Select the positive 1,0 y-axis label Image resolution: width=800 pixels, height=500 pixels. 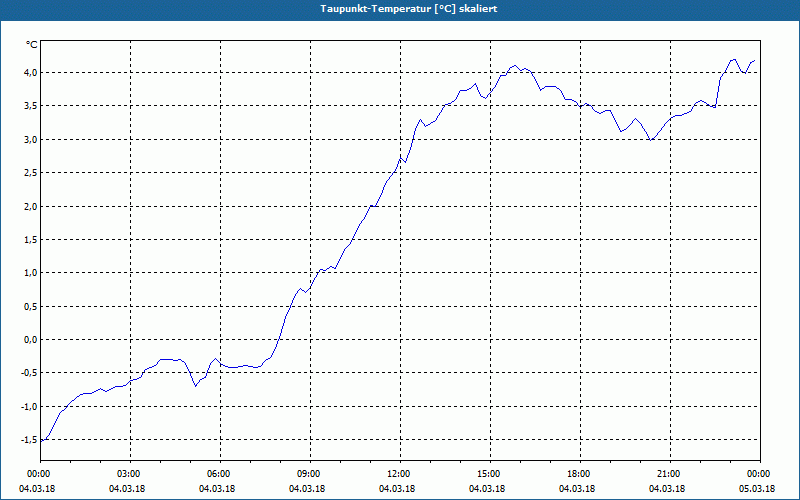pos(31,273)
